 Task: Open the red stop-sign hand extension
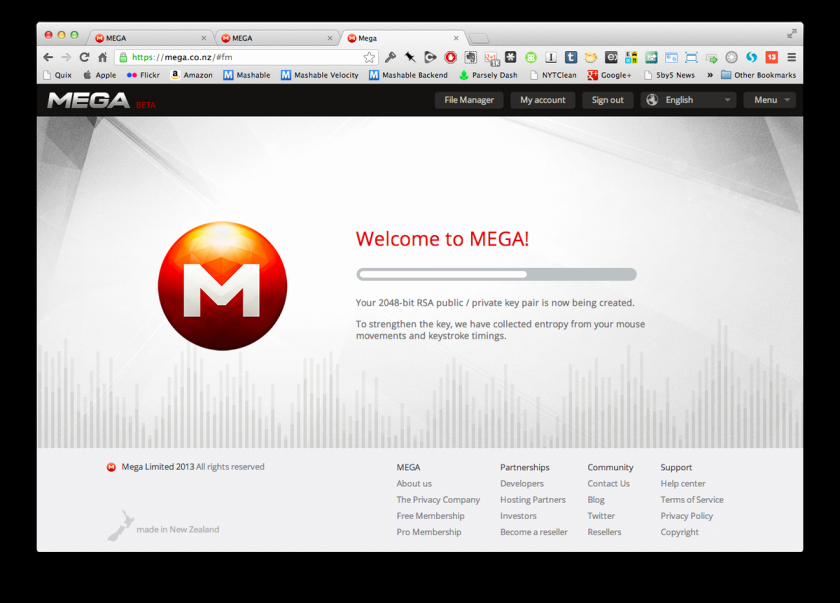tap(451, 57)
